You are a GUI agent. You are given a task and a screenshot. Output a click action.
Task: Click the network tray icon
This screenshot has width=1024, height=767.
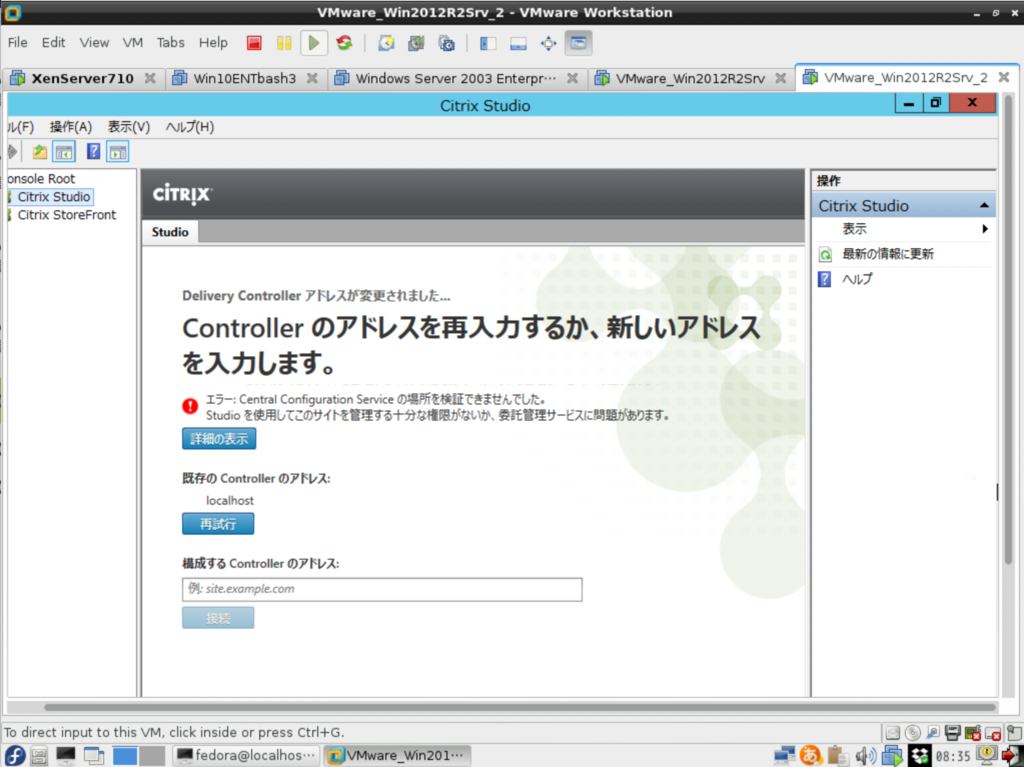click(x=784, y=755)
